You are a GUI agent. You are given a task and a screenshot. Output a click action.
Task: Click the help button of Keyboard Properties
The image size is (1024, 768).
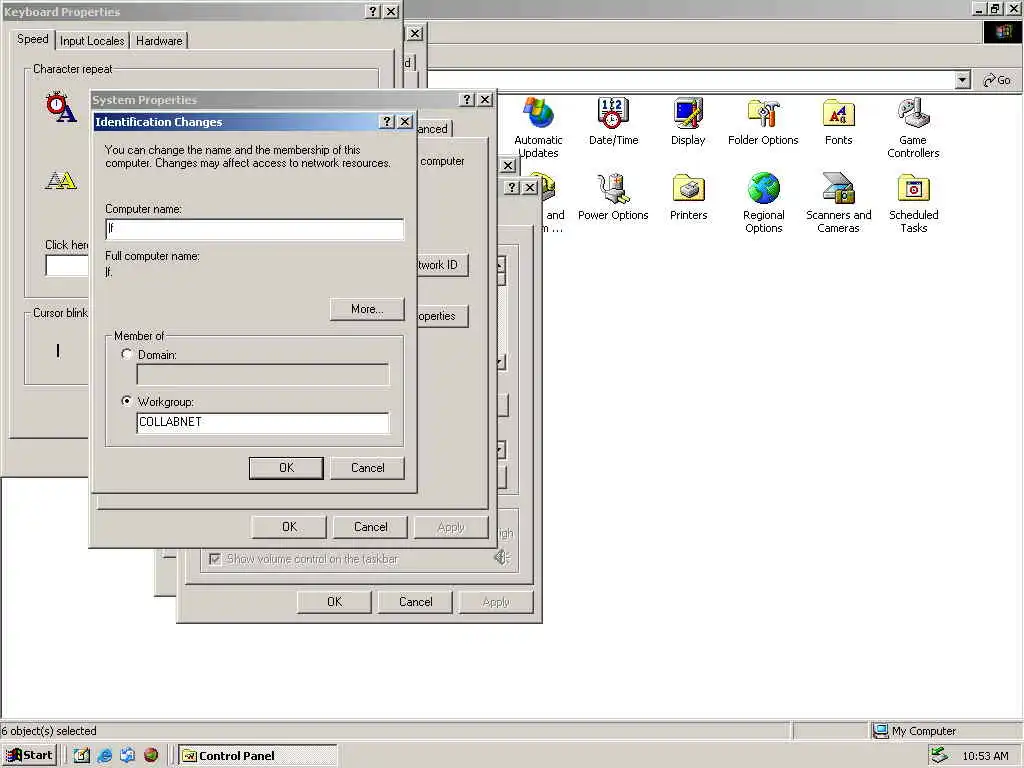pos(373,12)
